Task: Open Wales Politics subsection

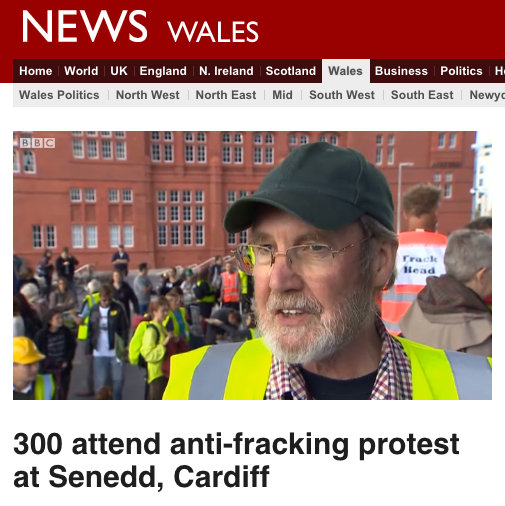Action: [x=59, y=95]
